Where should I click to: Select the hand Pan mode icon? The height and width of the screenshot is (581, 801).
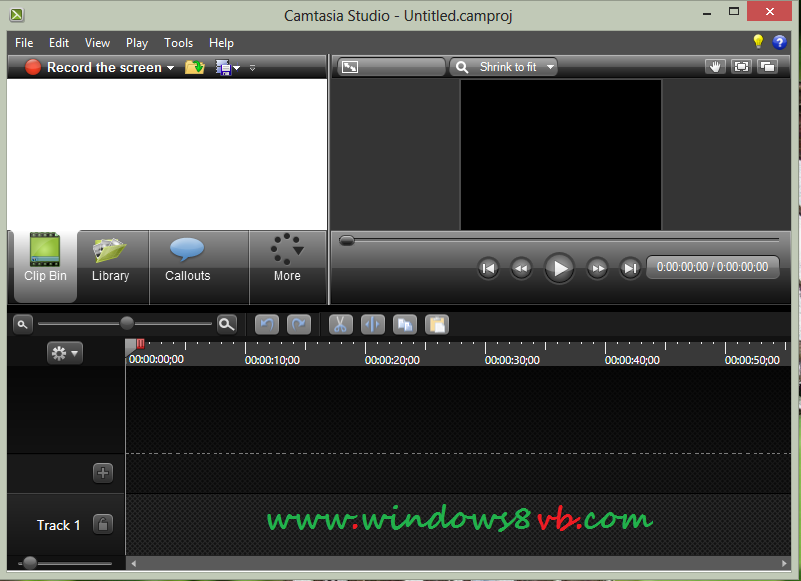(x=714, y=67)
